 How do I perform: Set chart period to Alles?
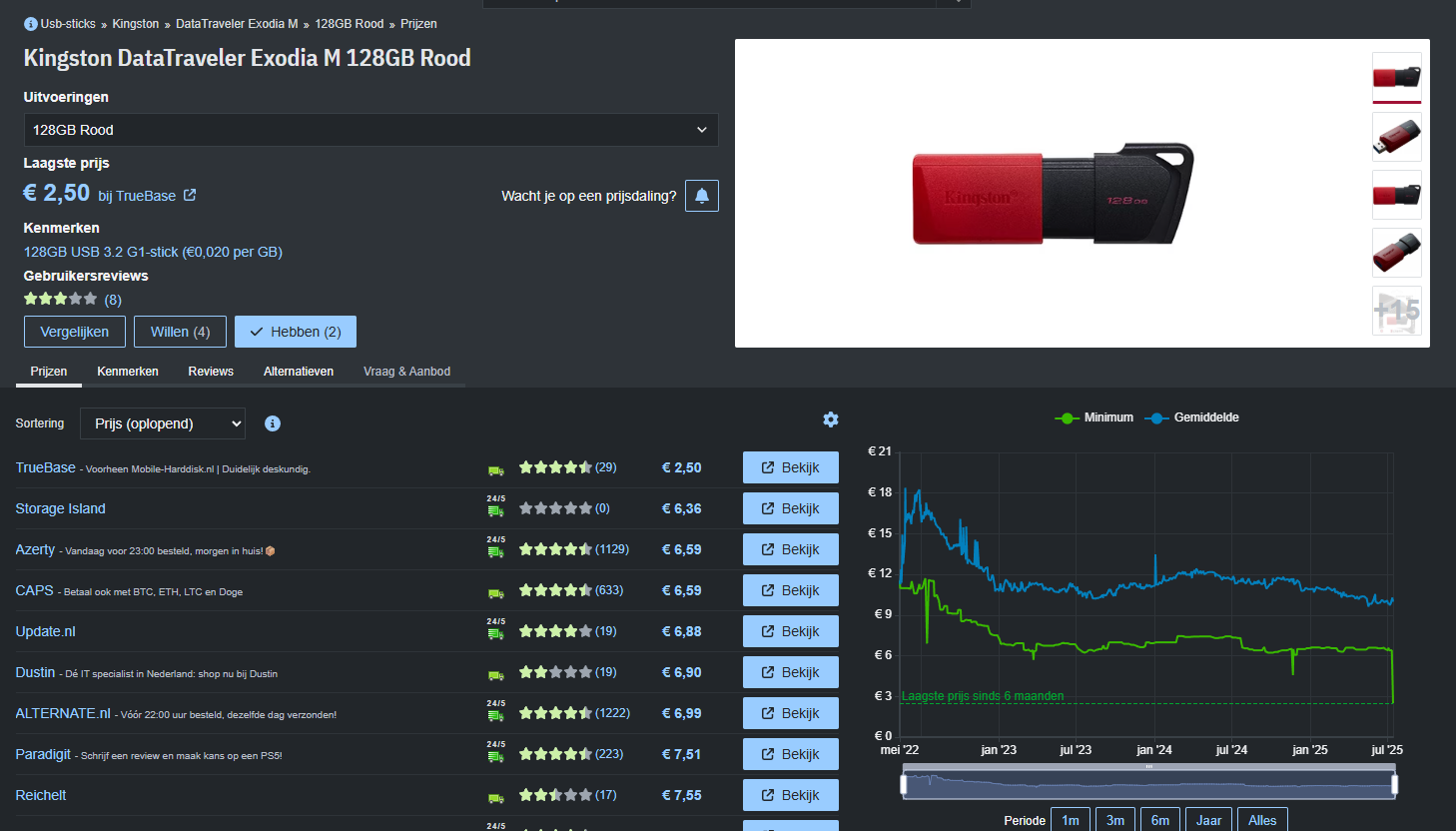pos(1262,820)
